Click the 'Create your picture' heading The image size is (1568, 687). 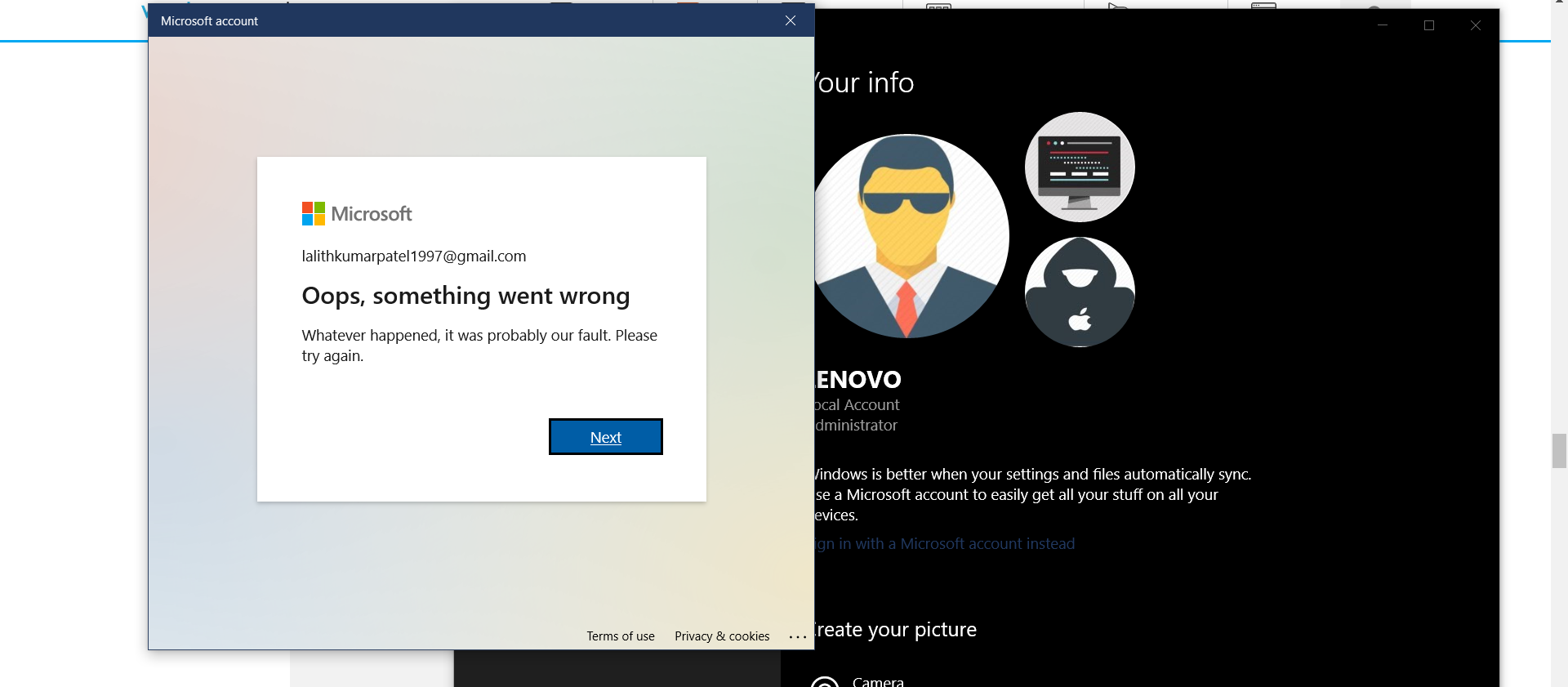click(x=896, y=630)
